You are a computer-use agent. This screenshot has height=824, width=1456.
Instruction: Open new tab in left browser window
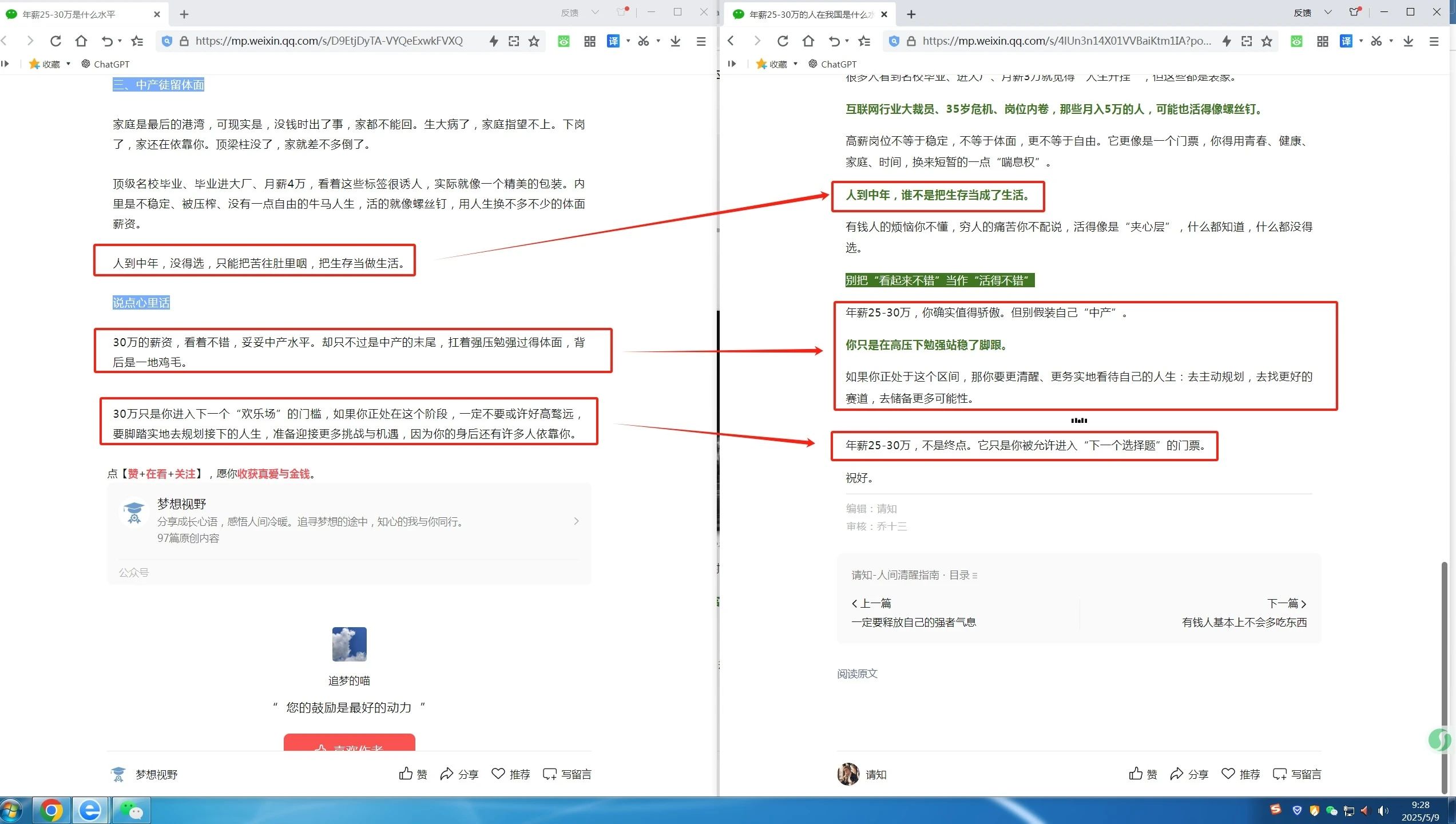click(x=184, y=14)
